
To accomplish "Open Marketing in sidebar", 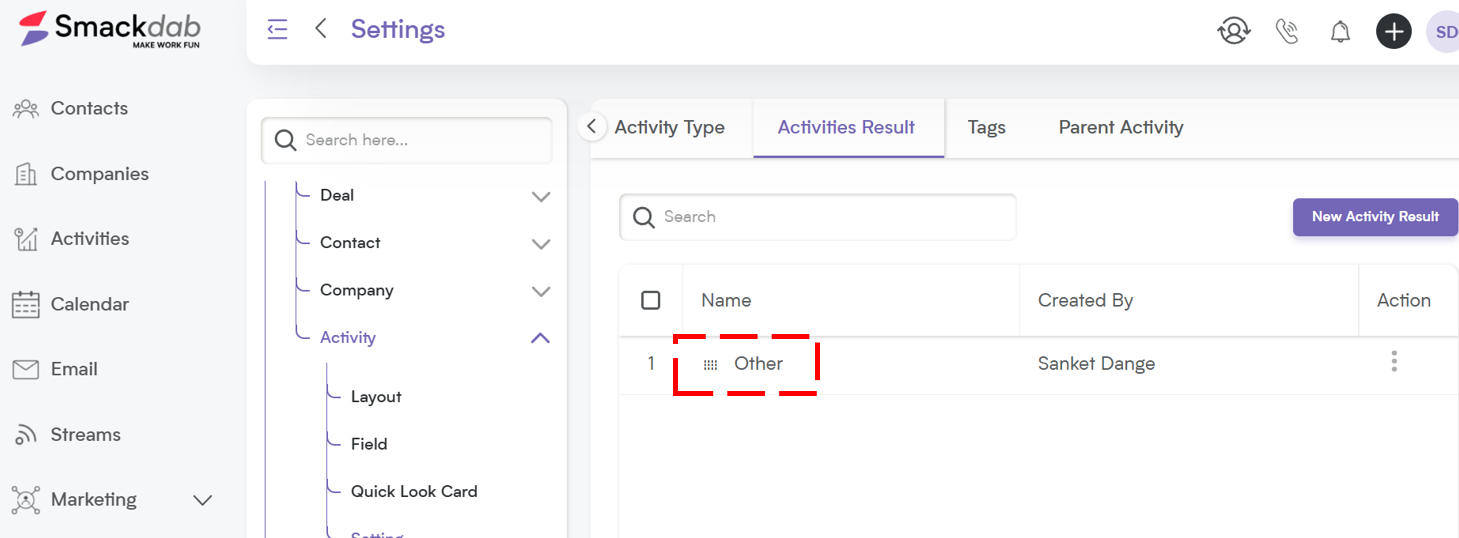I will (x=93, y=500).
